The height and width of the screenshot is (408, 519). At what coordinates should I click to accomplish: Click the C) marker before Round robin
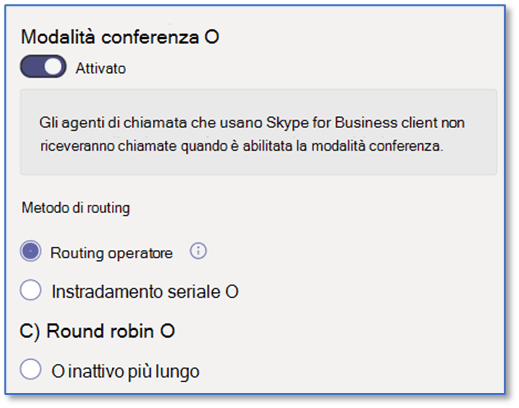coord(30,332)
